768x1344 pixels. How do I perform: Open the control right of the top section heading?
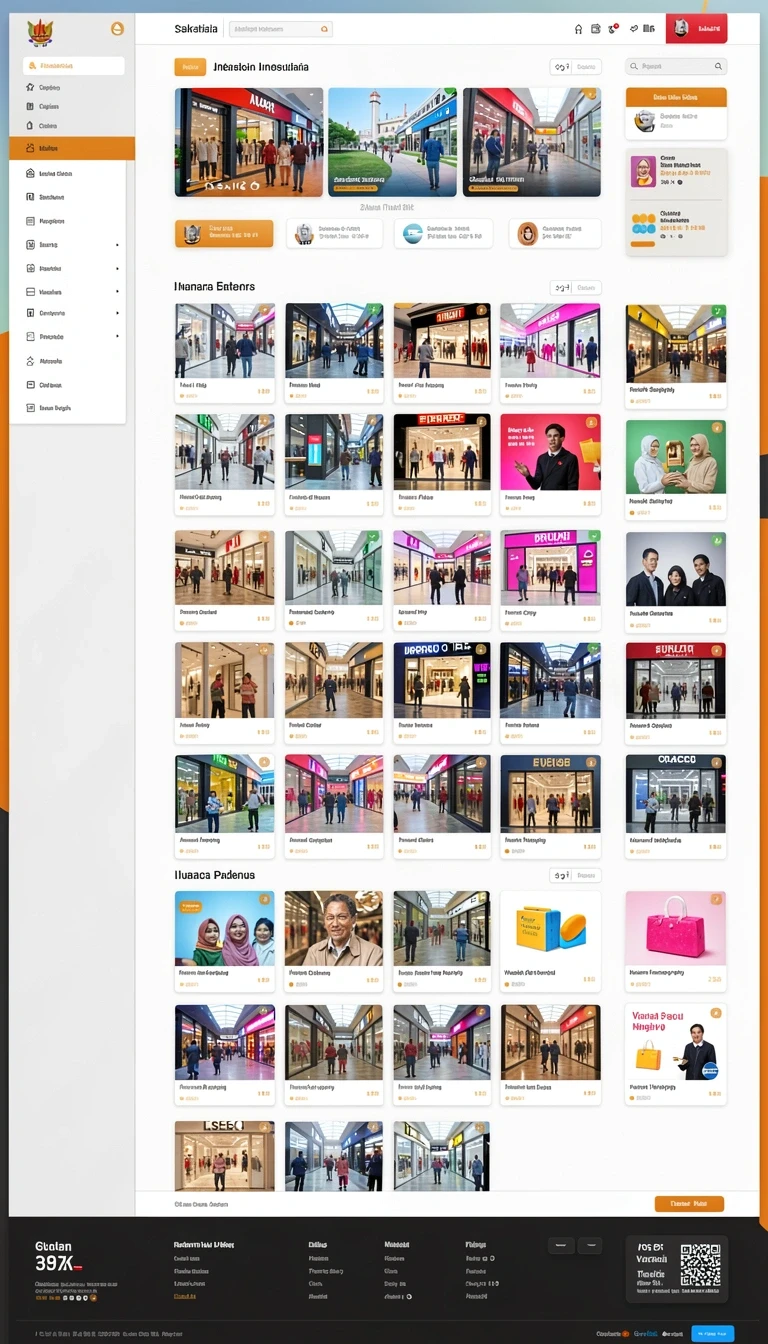[x=575, y=67]
